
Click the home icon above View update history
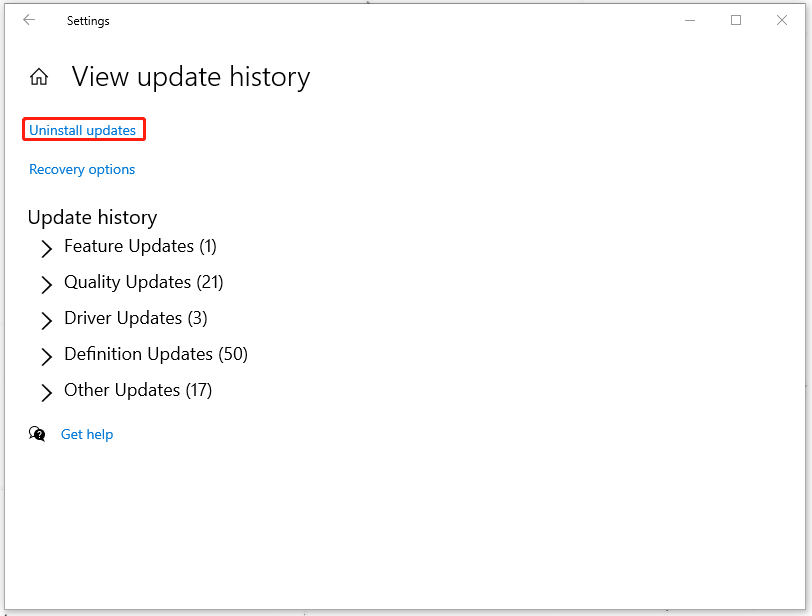coord(38,75)
